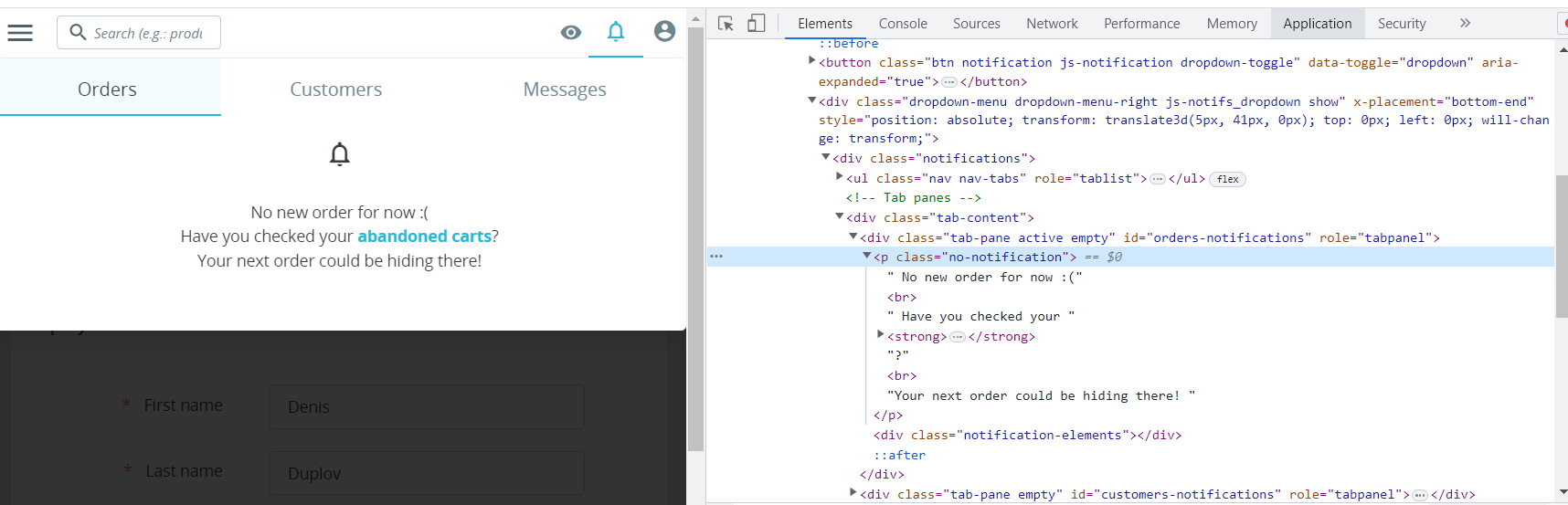1568x505 pixels.
Task: Open the Elements DevTools tab
Action: [x=825, y=24]
